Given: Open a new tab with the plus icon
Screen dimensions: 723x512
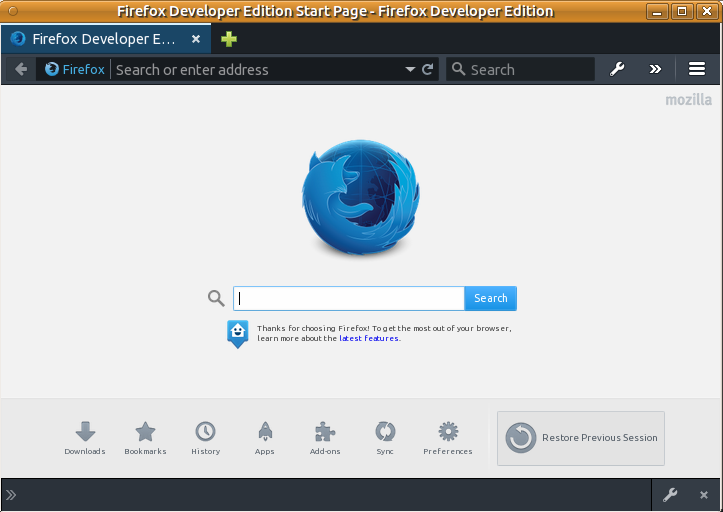Looking at the screenshot, I should (x=229, y=39).
